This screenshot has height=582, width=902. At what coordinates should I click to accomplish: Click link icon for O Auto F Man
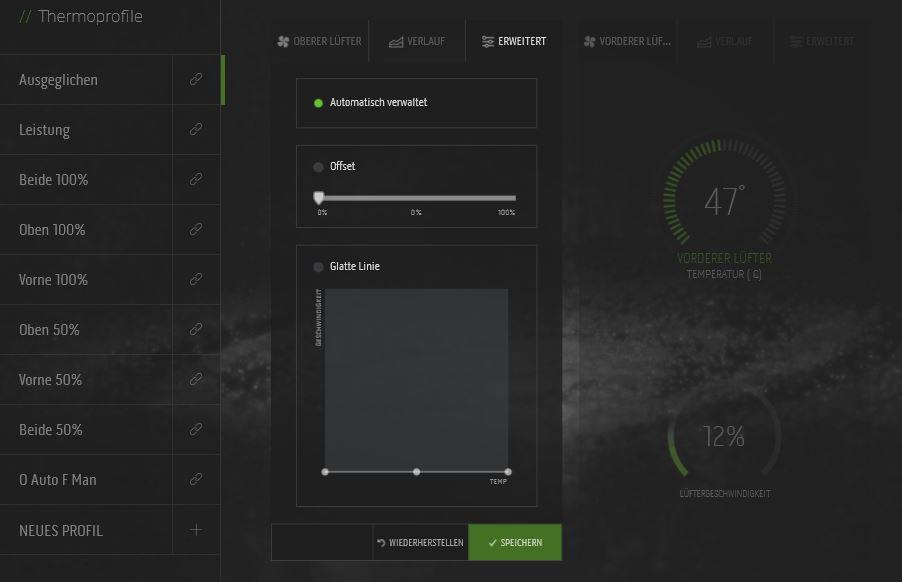[x=196, y=480]
